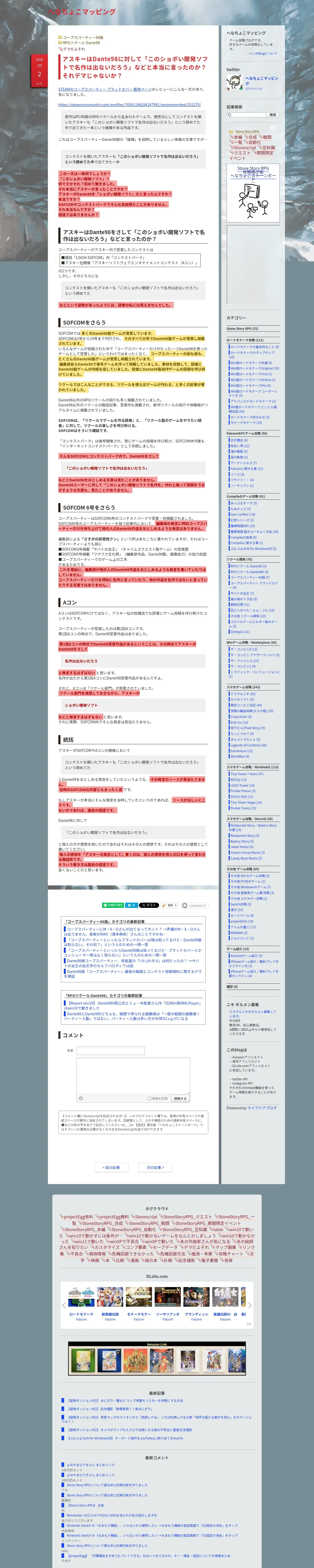Click the comment count bubble button
This screenshot has height=1568, width=314.
(194, 905)
